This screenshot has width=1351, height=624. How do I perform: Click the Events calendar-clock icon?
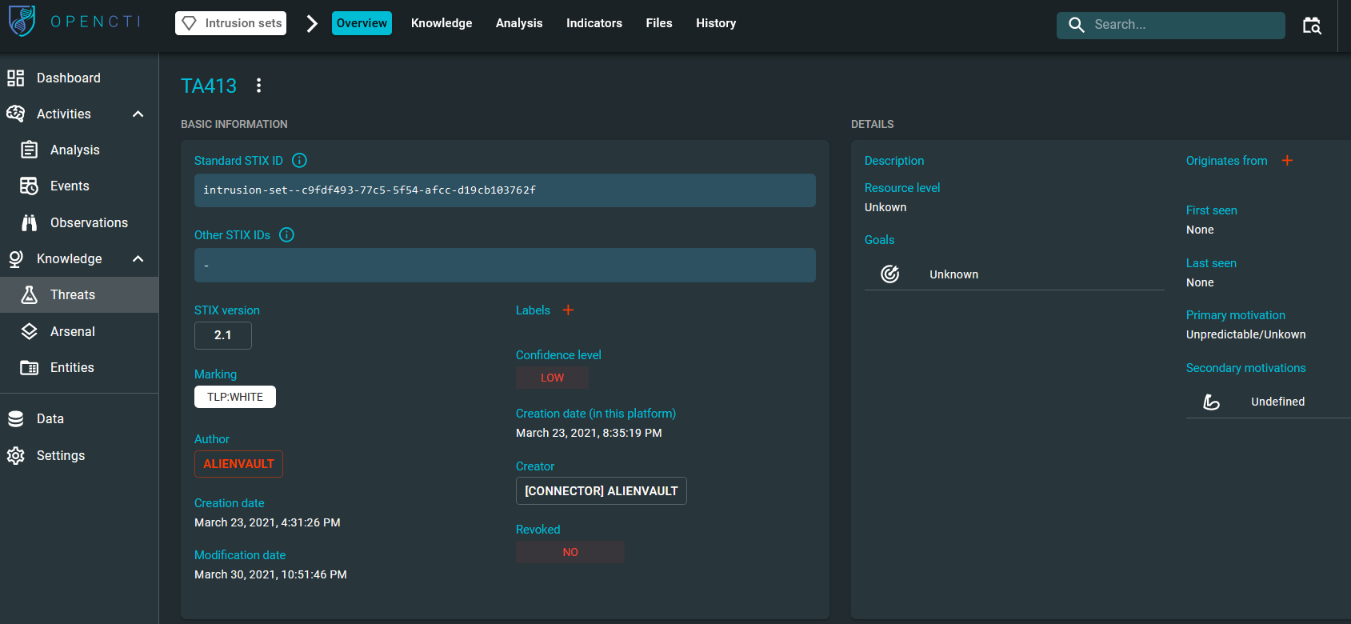tap(30, 186)
